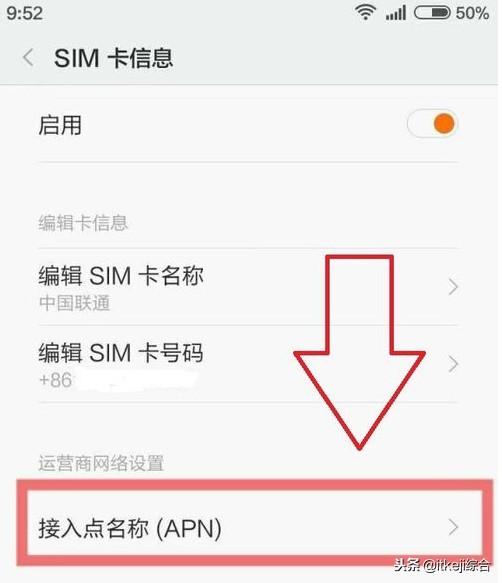502x583 pixels.
Task: Open chevron next to 编辑 SIM 卡名称
Action: pyautogui.click(x=453, y=287)
